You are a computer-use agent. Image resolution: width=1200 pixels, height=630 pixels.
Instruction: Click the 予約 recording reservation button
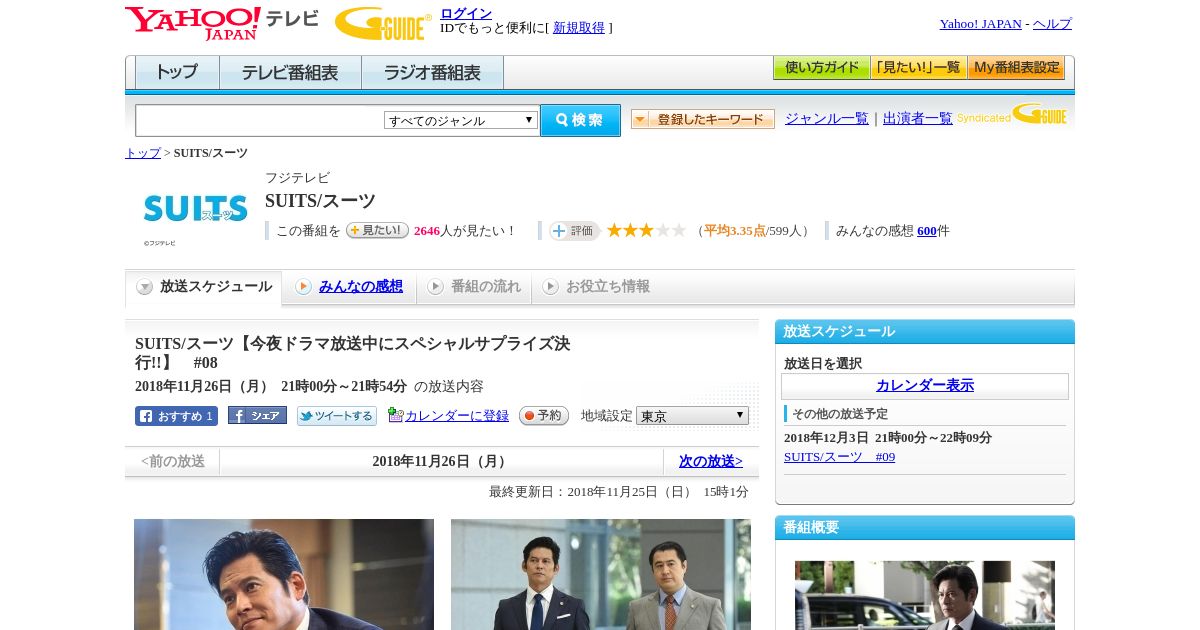544,415
